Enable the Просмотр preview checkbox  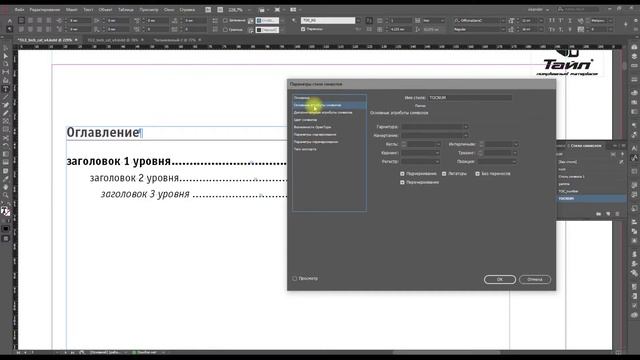coord(295,278)
